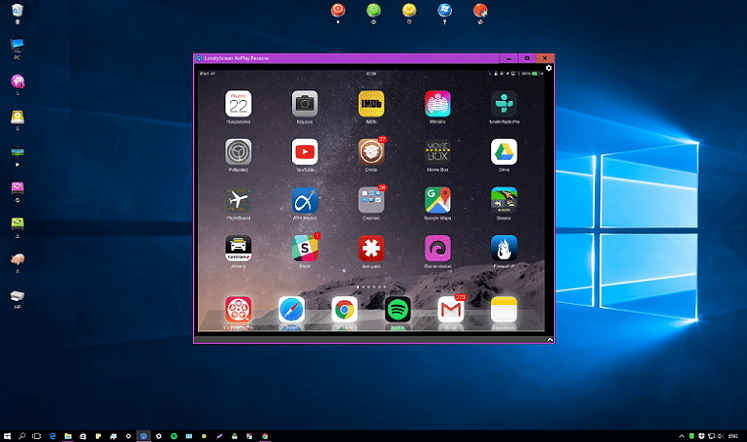
Task: Open the Cydia app
Action: (x=371, y=152)
